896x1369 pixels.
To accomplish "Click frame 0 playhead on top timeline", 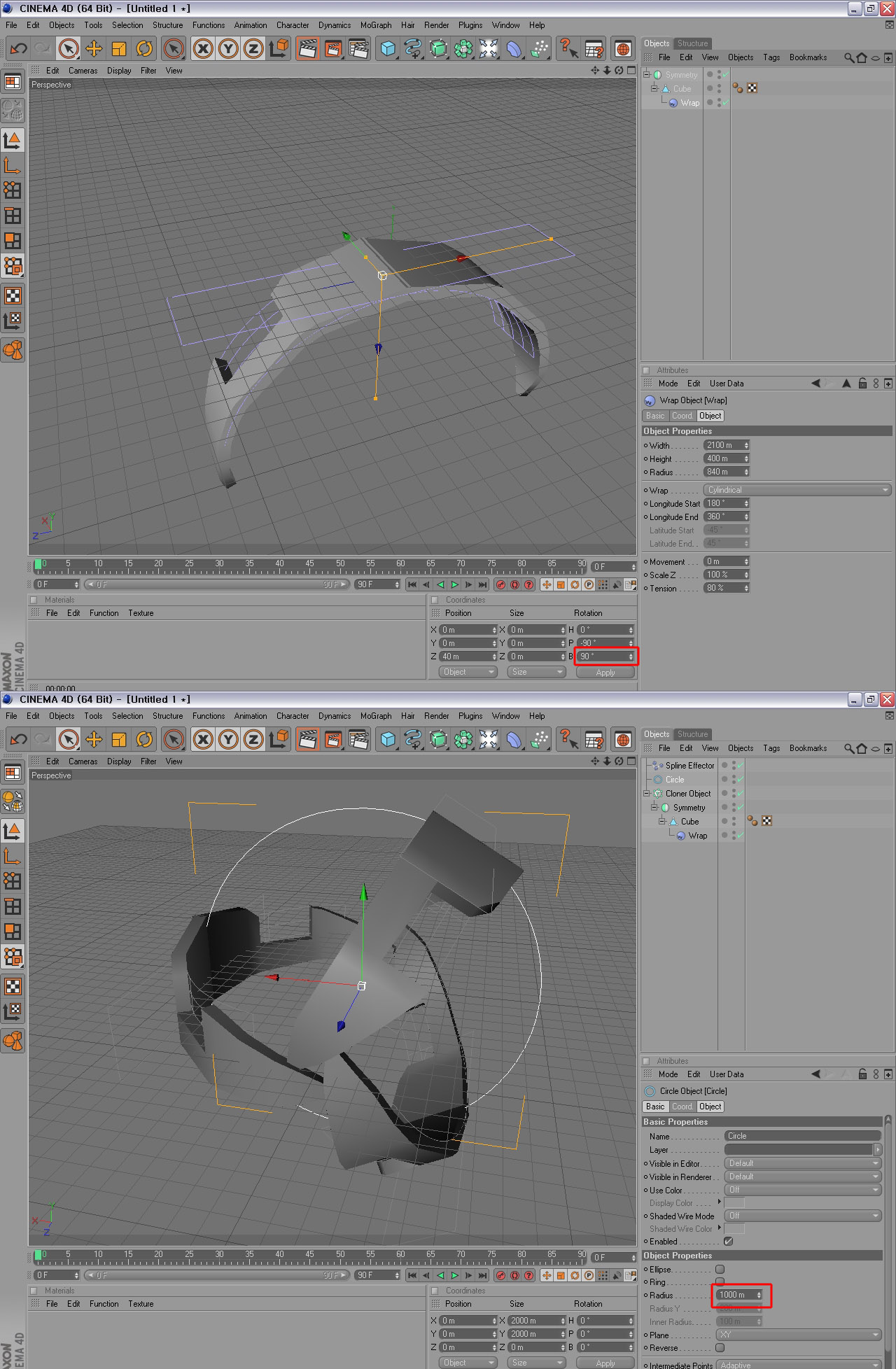I will tap(38, 564).
